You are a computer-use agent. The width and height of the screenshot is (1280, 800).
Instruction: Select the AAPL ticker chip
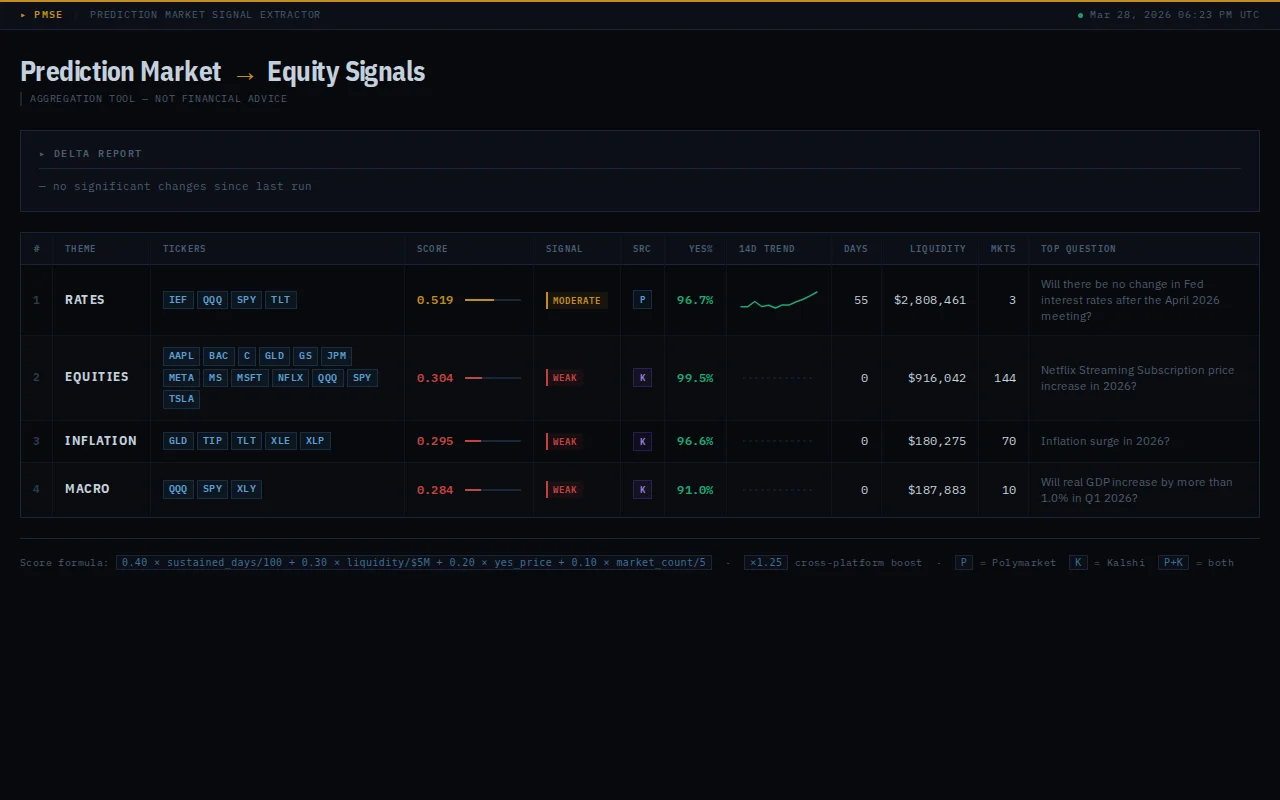pyautogui.click(x=181, y=356)
